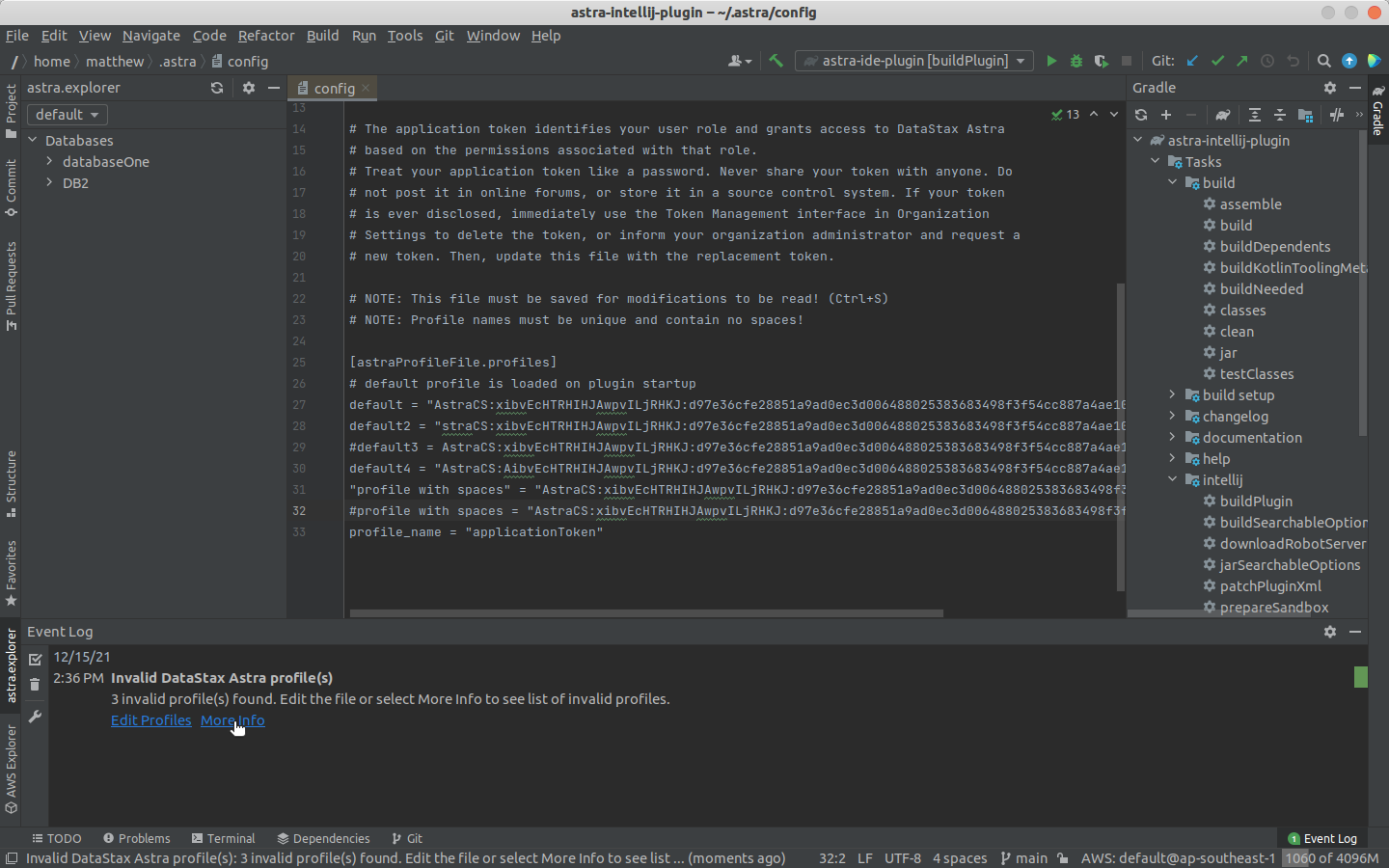Click the More Info link
Screen dimensions: 1389x868
click(x=232, y=720)
